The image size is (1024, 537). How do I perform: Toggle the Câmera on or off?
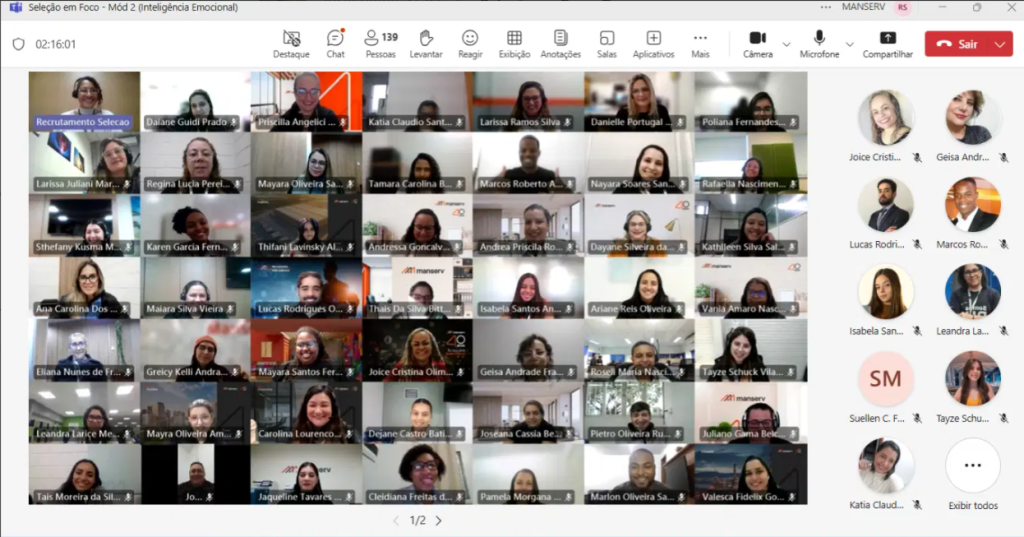click(757, 44)
